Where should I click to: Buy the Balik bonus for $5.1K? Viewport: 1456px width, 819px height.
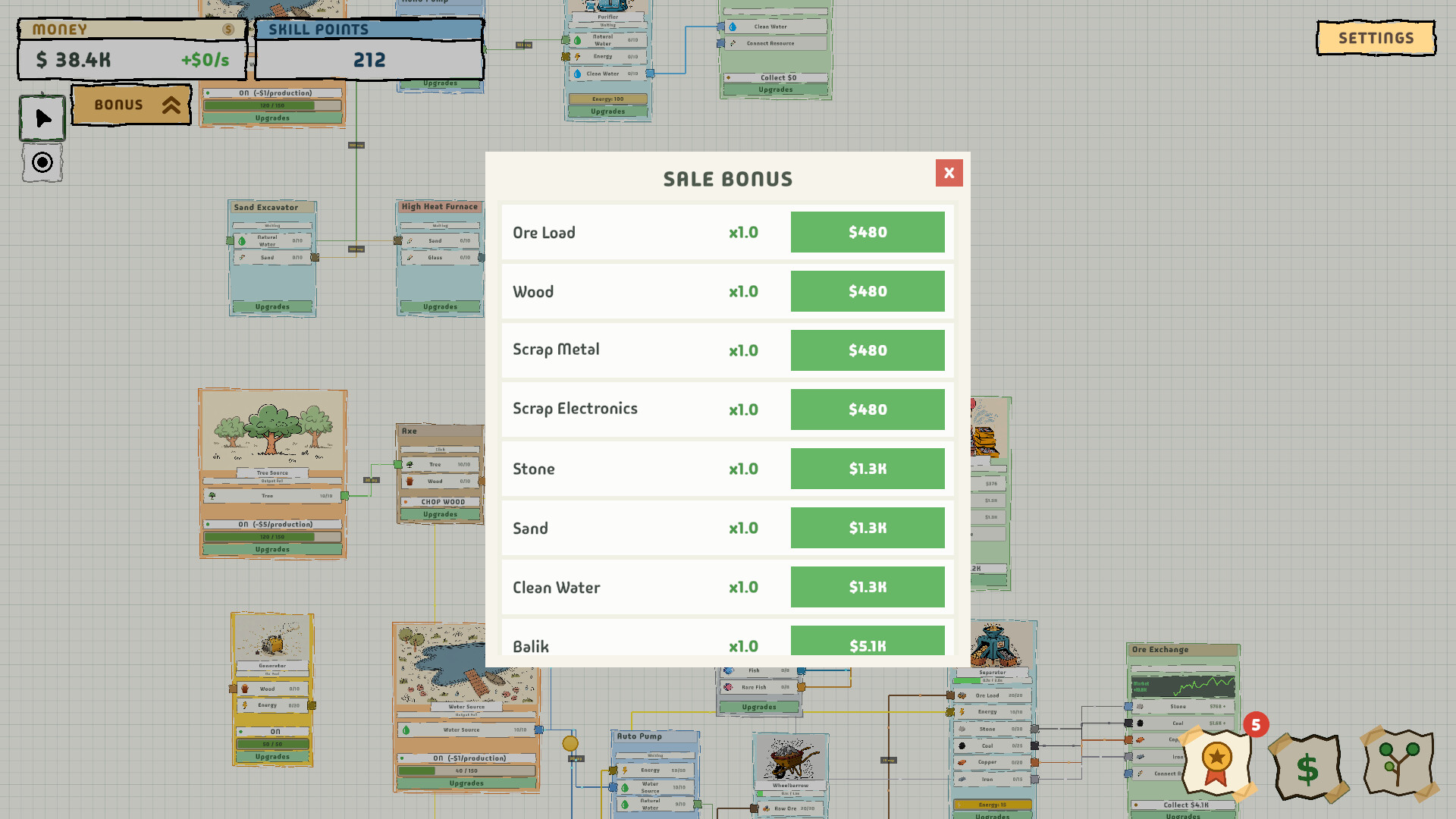pyautogui.click(x=868, y=641)
